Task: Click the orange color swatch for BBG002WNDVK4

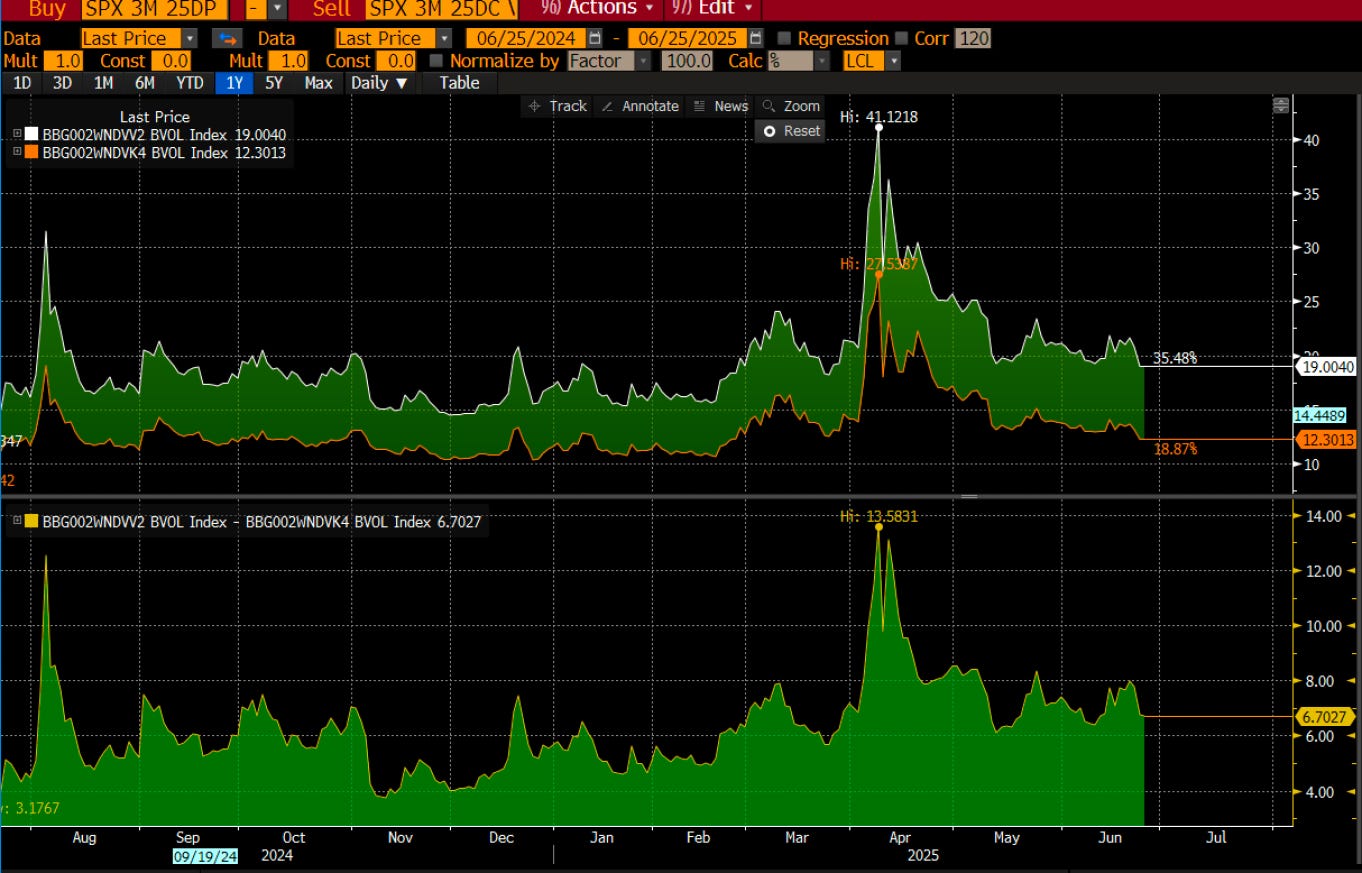Action: [31, 152]
